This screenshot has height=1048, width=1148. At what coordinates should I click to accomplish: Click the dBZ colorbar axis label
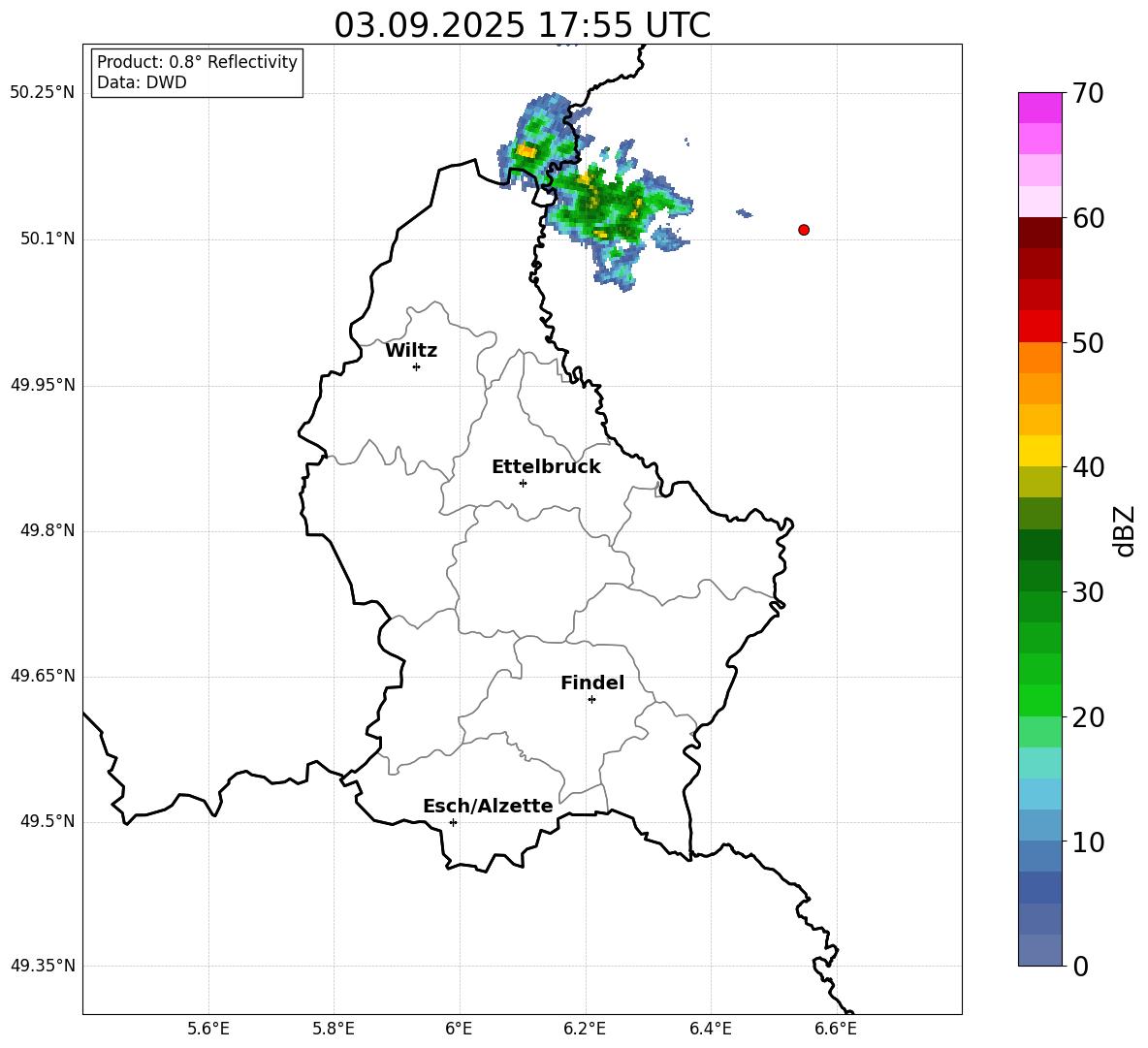[x=1123, y=530]
